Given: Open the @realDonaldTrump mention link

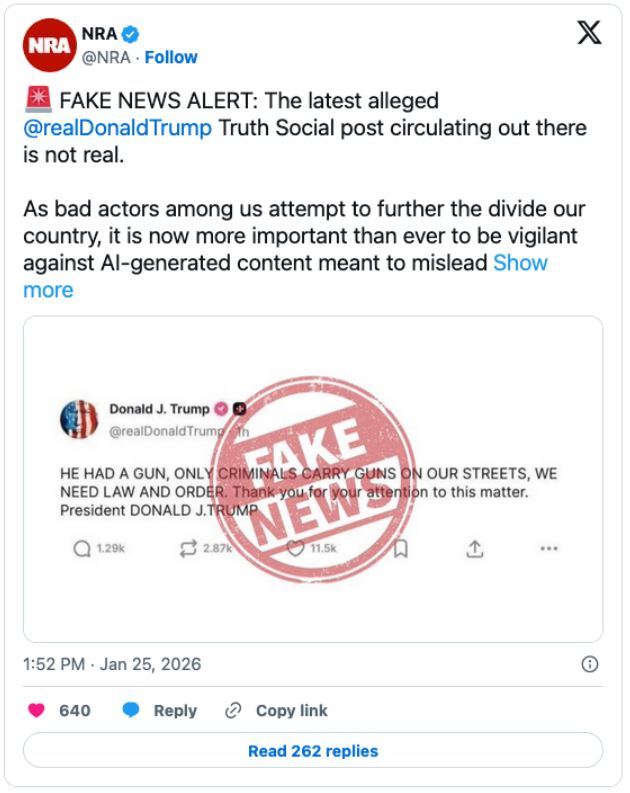Looking at the screenshot, I should click(x=118, y=129).
